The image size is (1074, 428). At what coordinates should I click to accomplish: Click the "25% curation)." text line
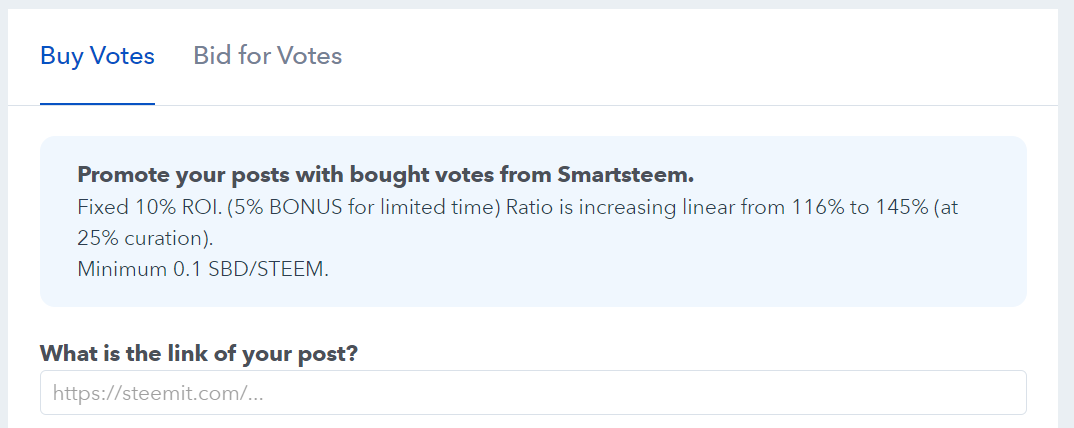tap(145, 239)
